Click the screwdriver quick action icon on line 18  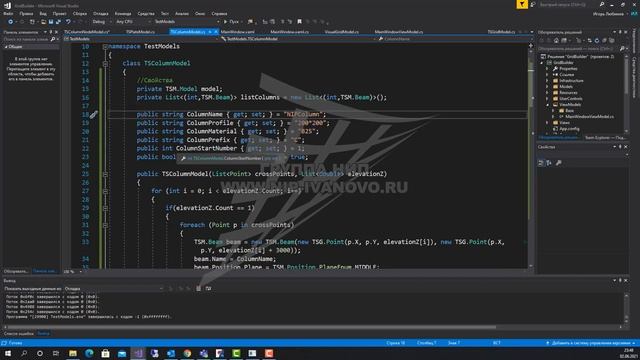[x=93, y=115]
